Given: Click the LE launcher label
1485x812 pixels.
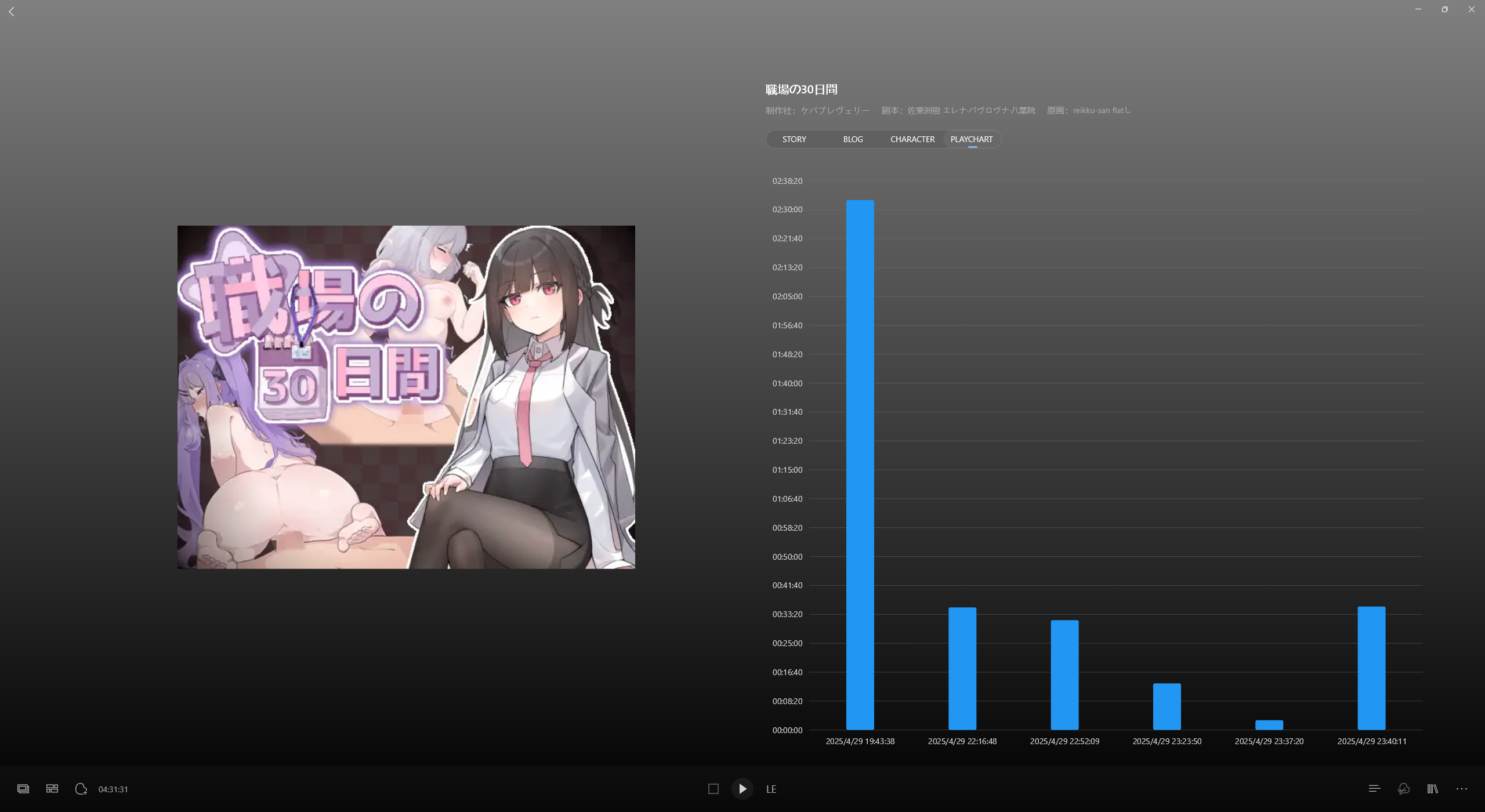Looking at the screenshot, I should coord(771,789).
